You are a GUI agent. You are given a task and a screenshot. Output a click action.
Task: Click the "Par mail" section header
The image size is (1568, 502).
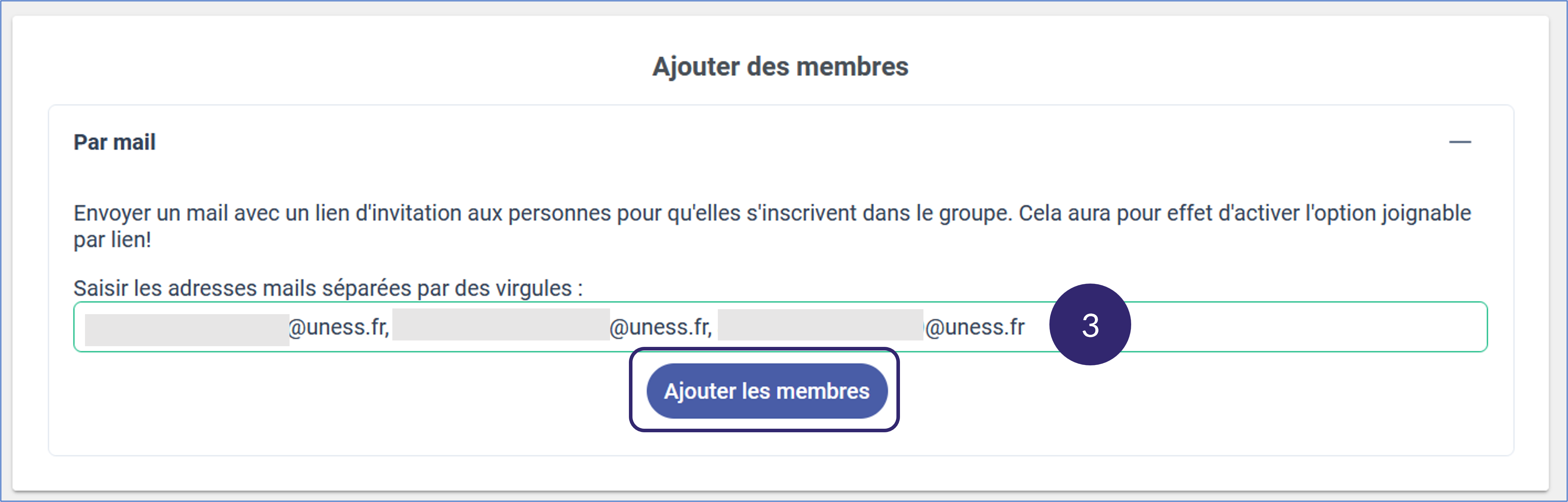click(115, 142)
